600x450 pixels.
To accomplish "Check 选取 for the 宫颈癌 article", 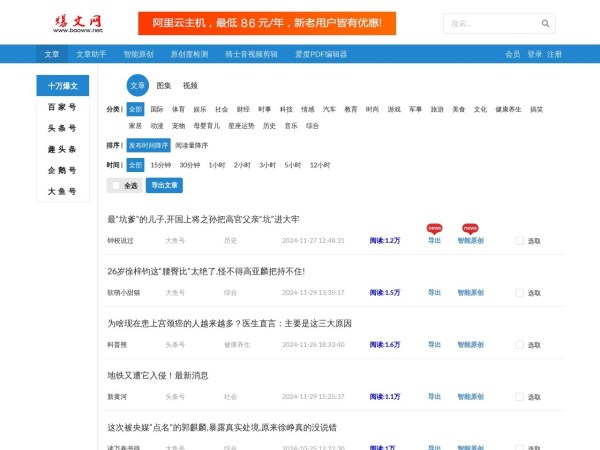I will click(519, 344).
